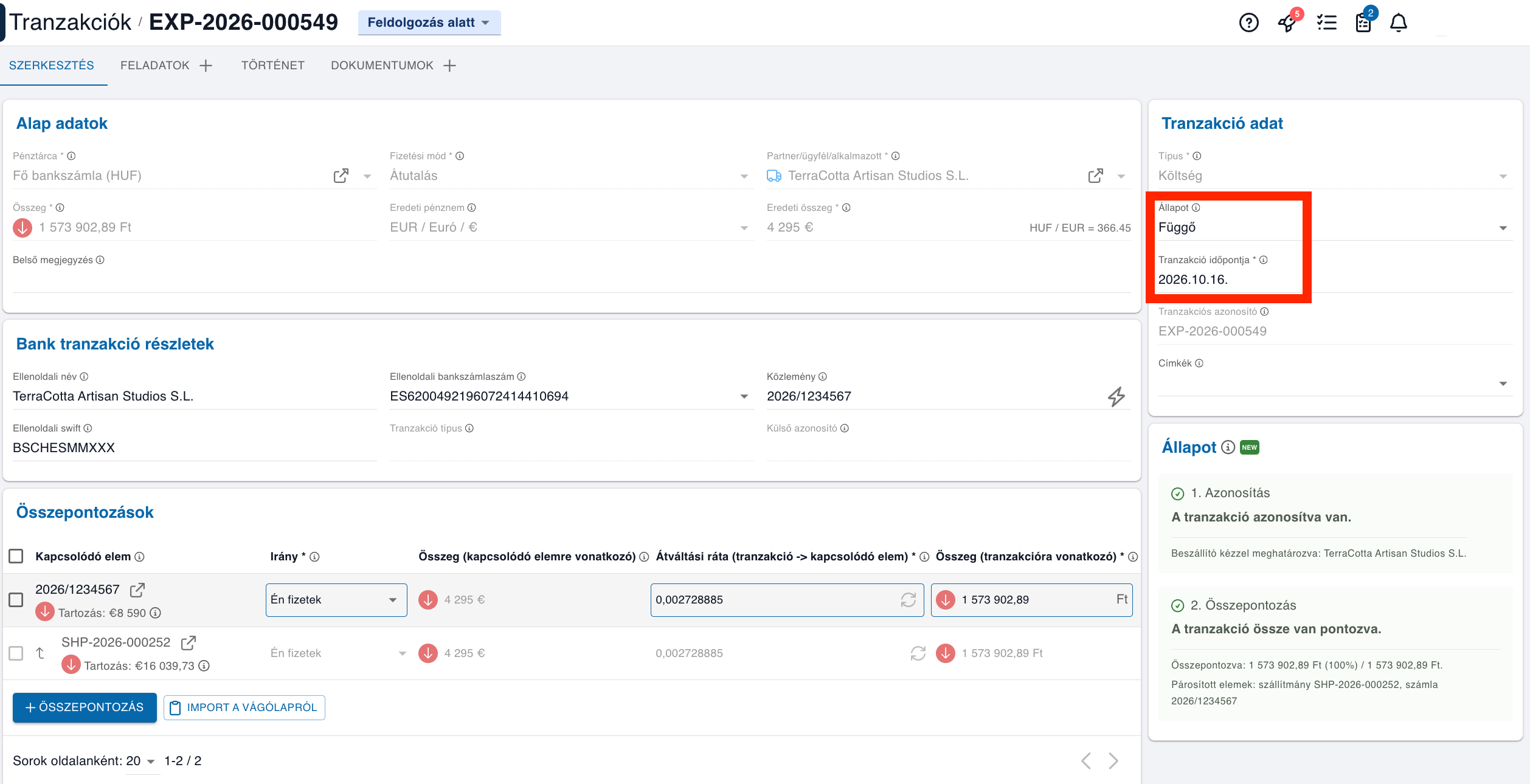Screen dimensions: 1530x784
Task: Open Pénztárca wallet in new window
Action: coord(341,176)
